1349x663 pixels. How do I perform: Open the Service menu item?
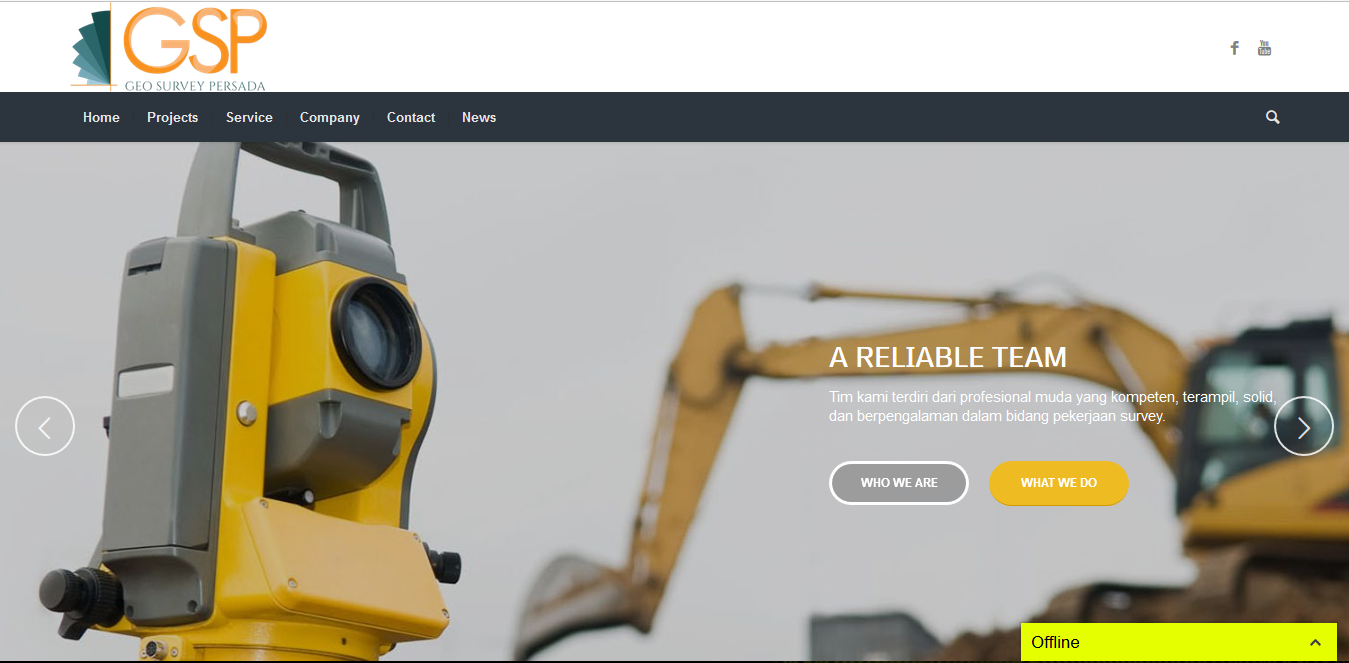coord(249,117)
